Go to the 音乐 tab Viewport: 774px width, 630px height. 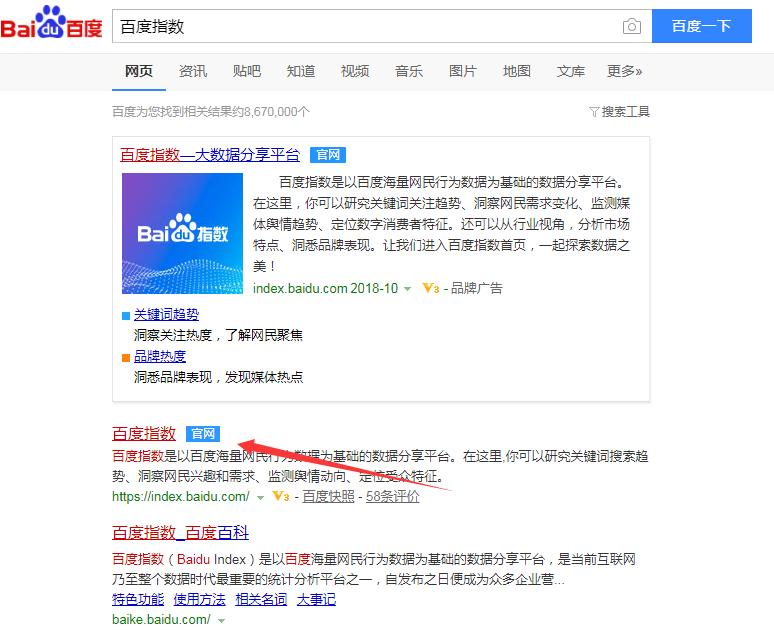(409, 71)
